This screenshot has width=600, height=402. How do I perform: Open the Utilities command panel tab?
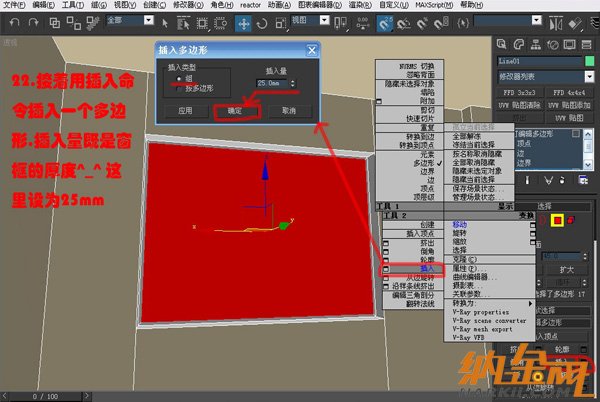pos(587,44)
